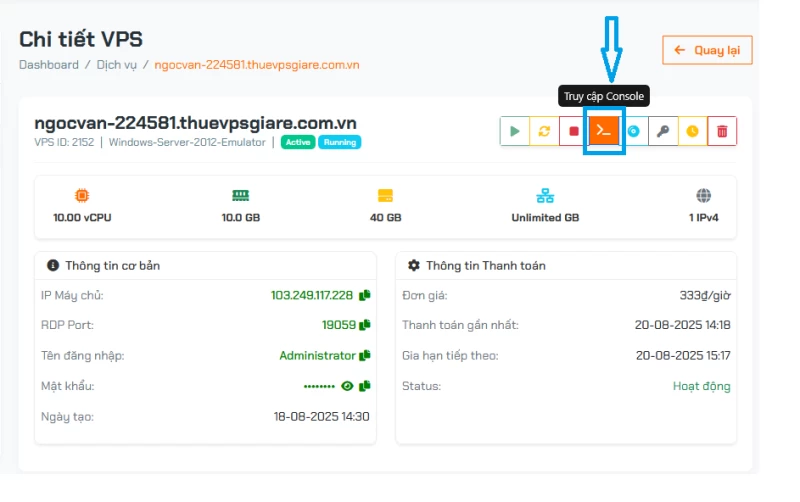Click the green RAM memory icon
Screen dimensions: 800x502
pyautogui.click(x=240, y=195)
